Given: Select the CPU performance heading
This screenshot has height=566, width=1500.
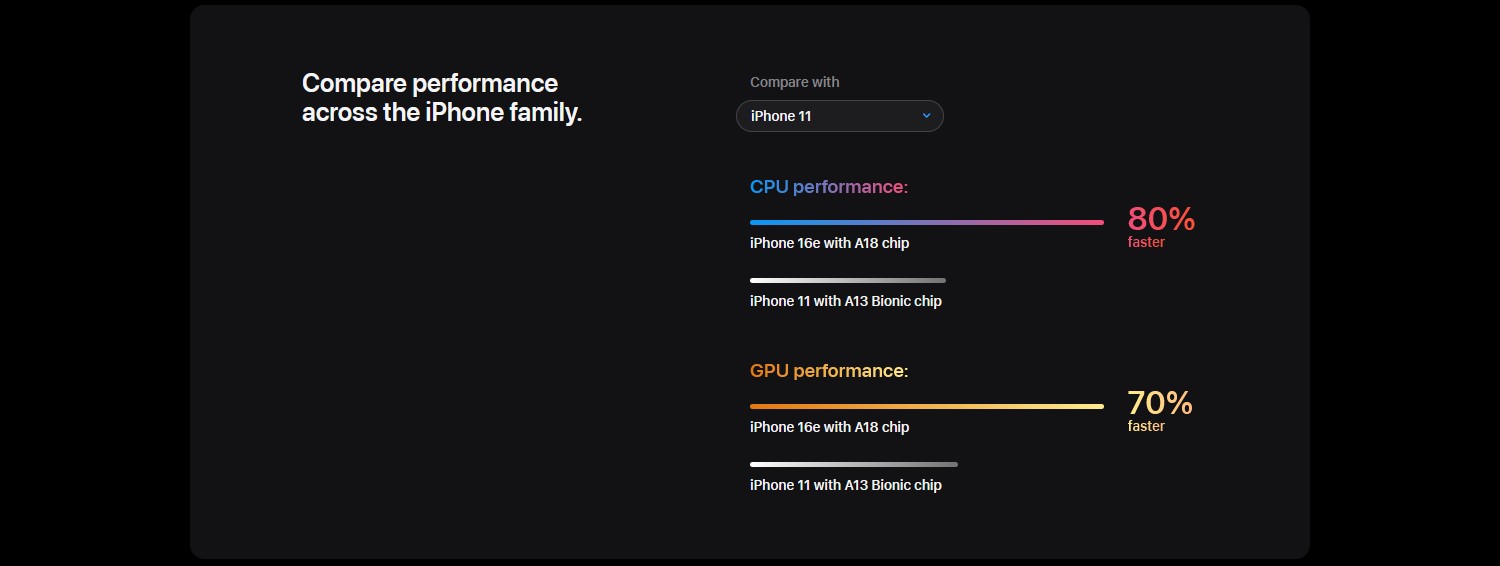Looking at the screenshot, I should click(829, 187).
